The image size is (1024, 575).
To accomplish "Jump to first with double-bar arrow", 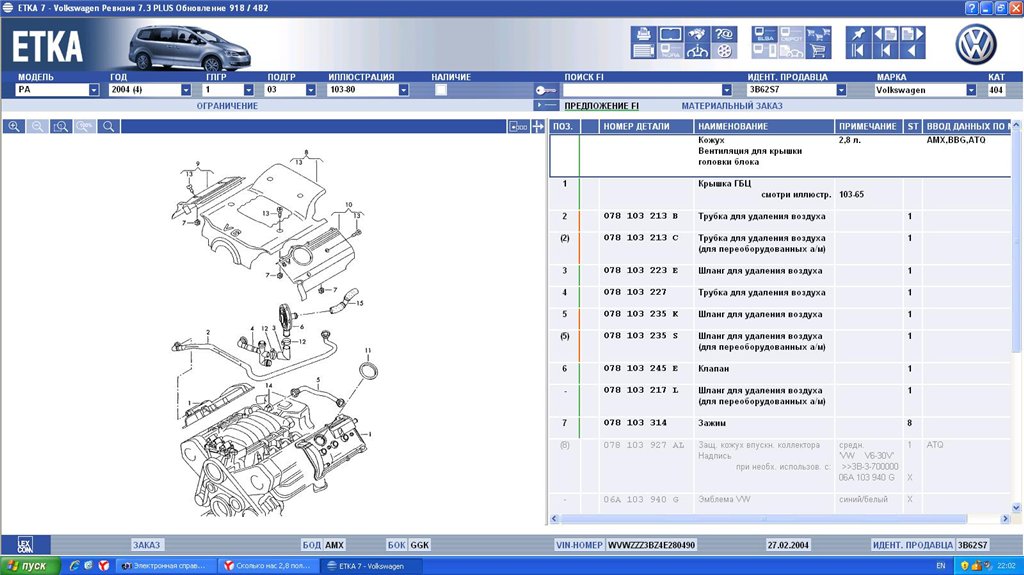I will pos(859,51).
